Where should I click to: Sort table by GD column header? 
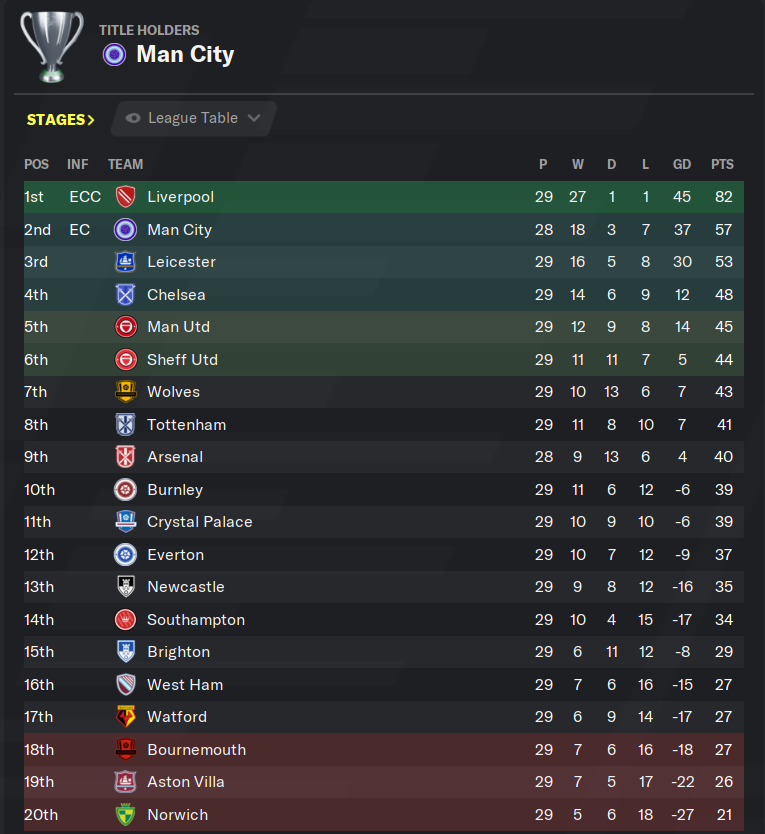point(682,164)
